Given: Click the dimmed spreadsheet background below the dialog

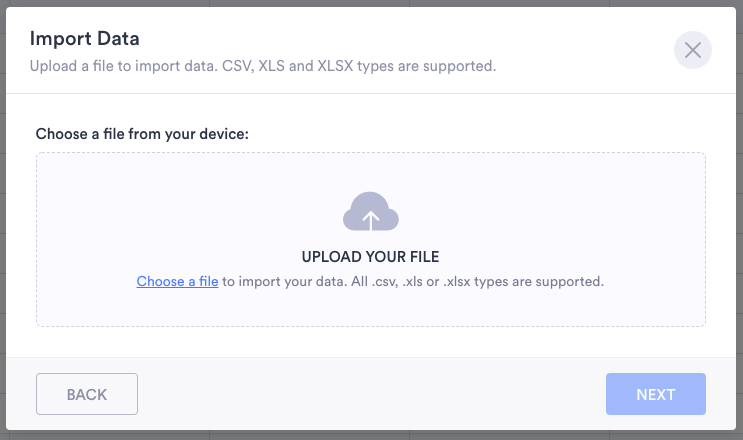Looking at the screenshot, I should click(x=371, y=435).
